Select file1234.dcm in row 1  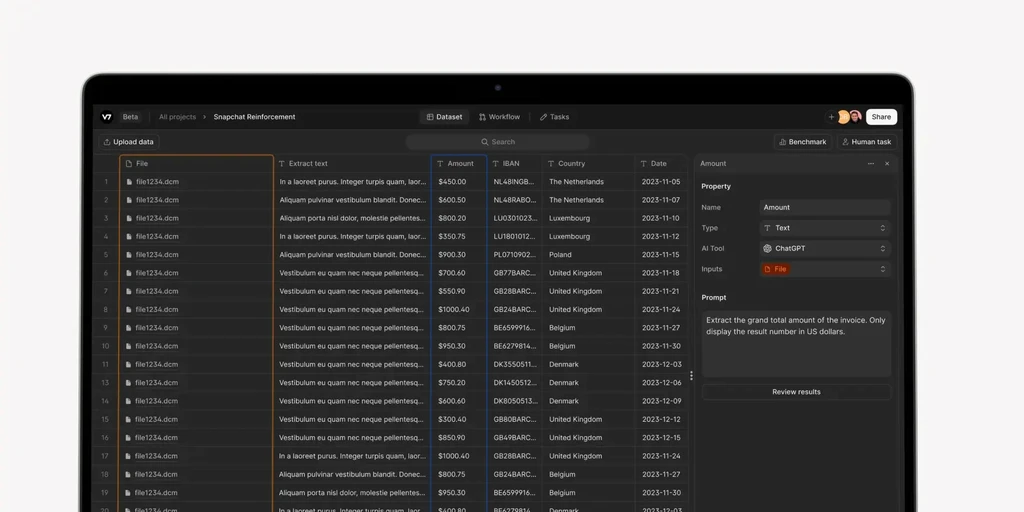click(157, 182)
